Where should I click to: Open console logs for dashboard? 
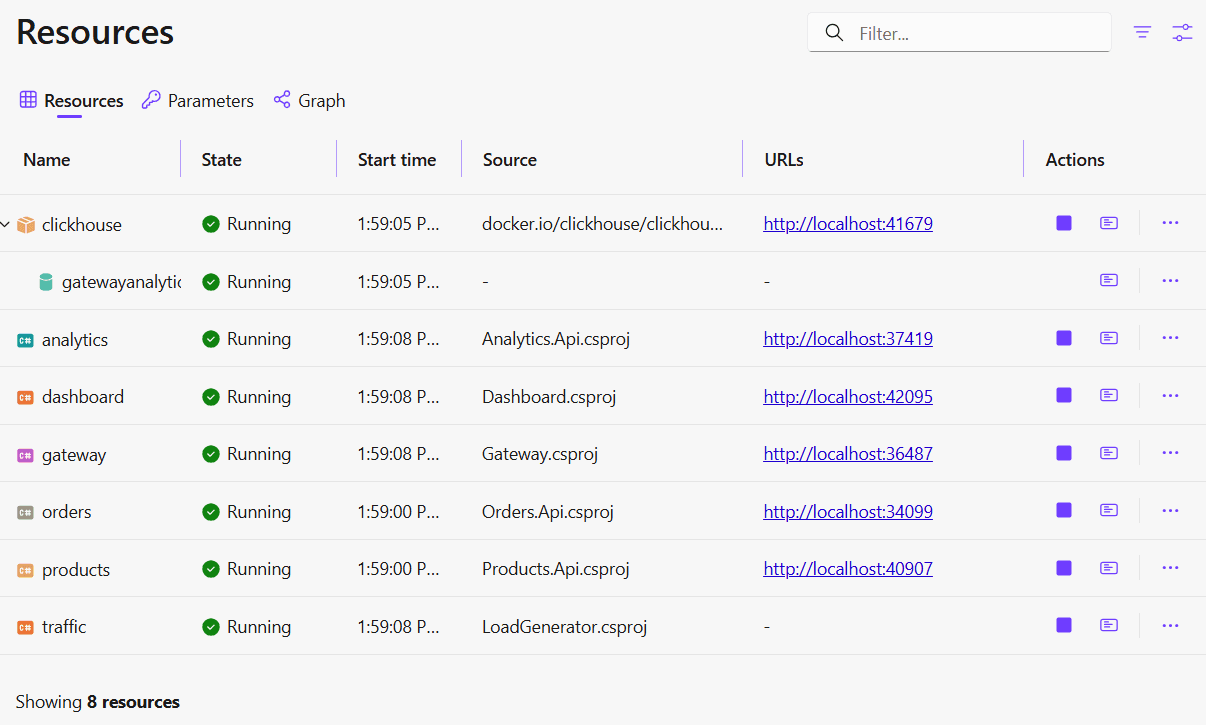[1109, 395]
